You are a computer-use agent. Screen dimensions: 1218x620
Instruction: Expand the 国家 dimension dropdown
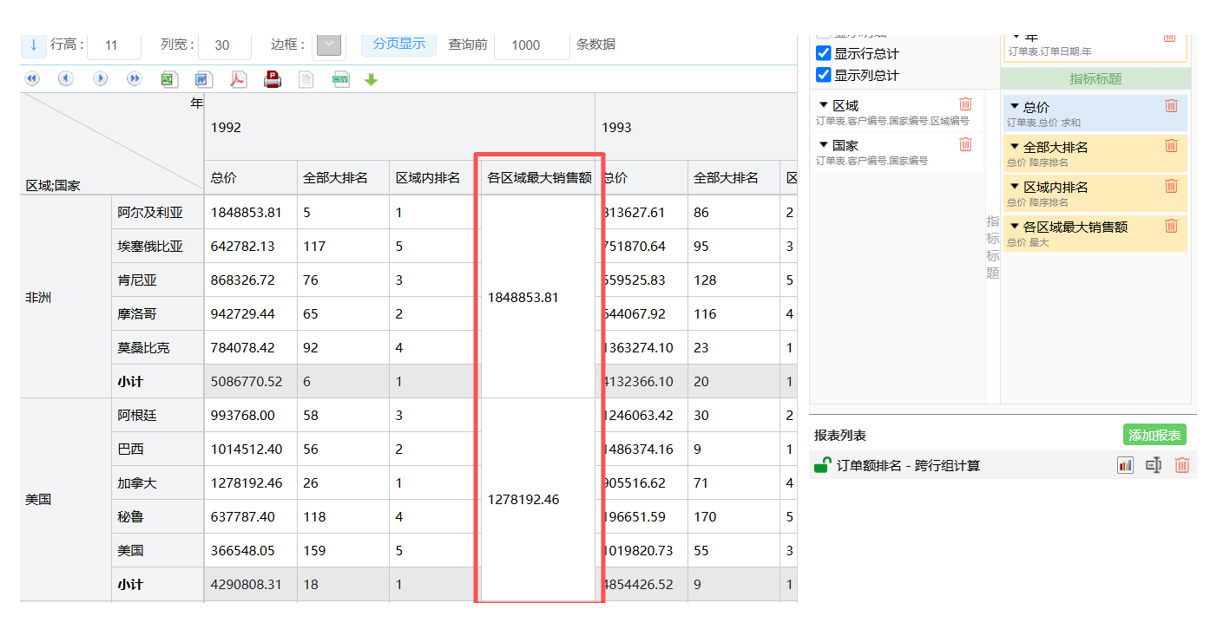pyautogui.click(x=824, y=145)
